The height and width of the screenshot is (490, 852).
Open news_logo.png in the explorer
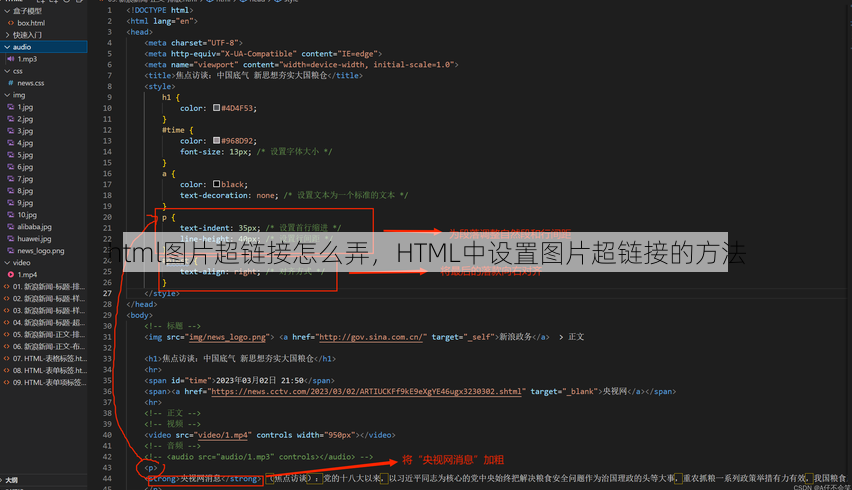click(41, 250)
